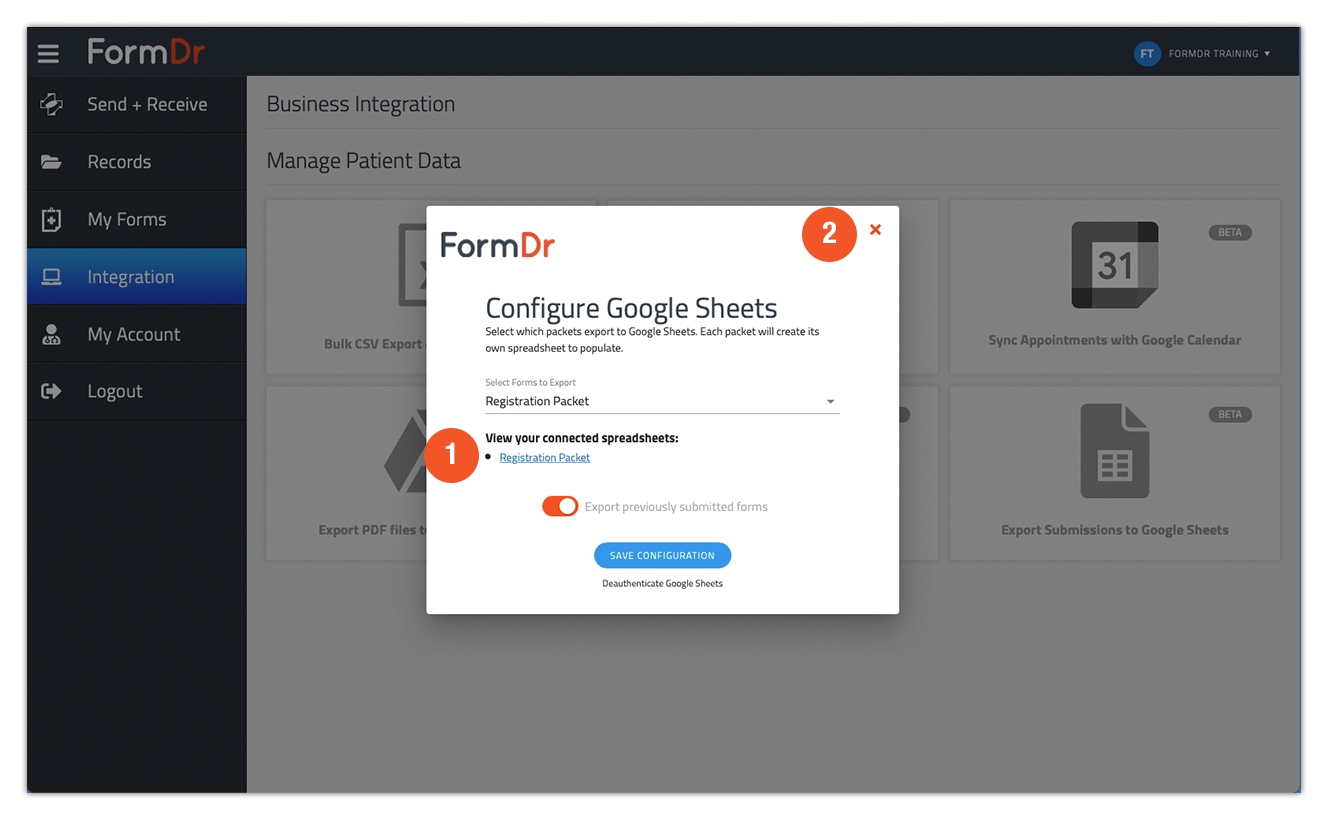
Task: Choose Logout in sidebar
Action: 137,391
